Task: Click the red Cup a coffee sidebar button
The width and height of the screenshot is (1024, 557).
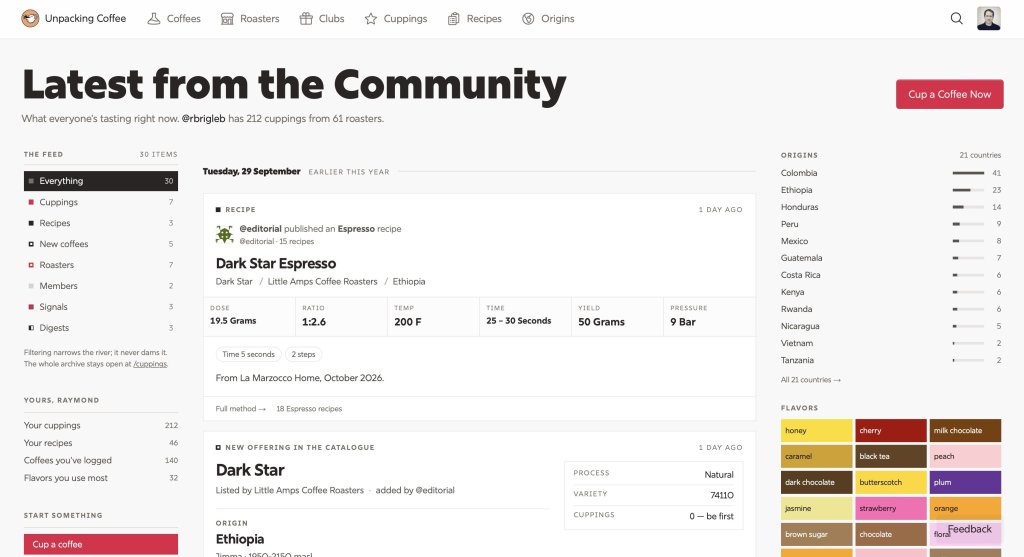Action: coord(101,544)
